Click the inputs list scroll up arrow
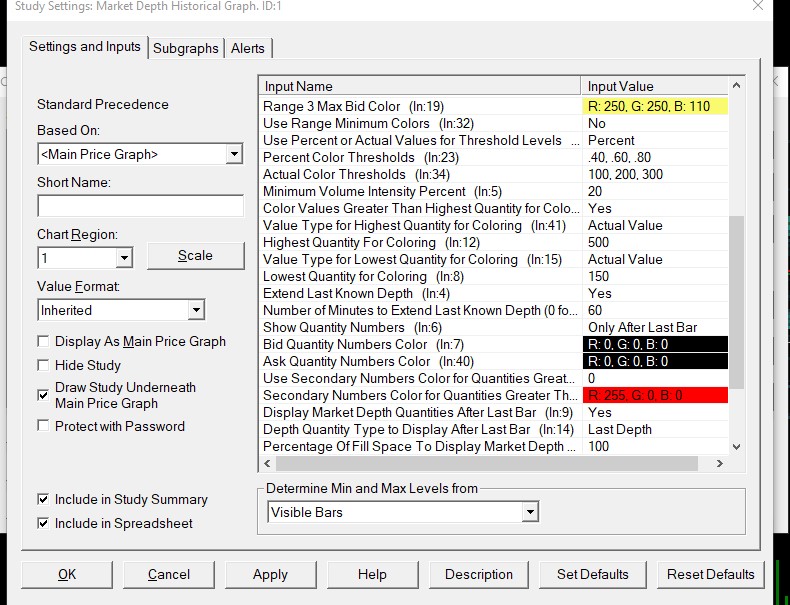The height and width of the screenshot is (605, 790). point(736,86)
